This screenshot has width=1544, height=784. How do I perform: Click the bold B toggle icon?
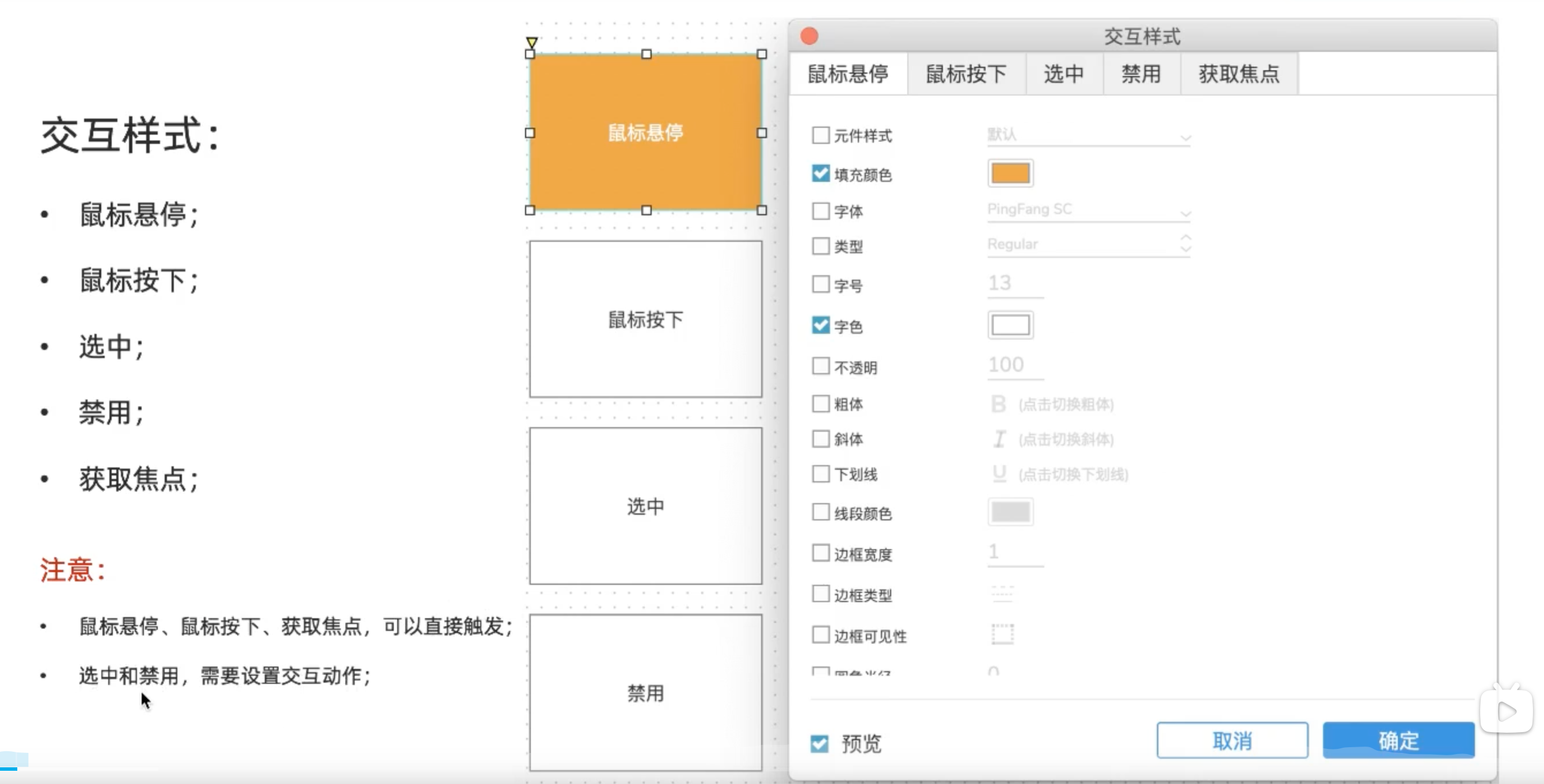tap(998, 404)
